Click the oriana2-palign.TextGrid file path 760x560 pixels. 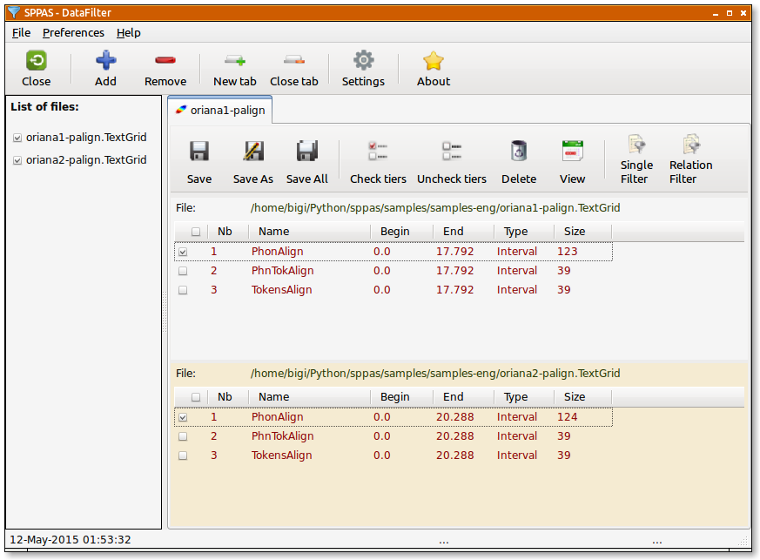tap(435, 373)
